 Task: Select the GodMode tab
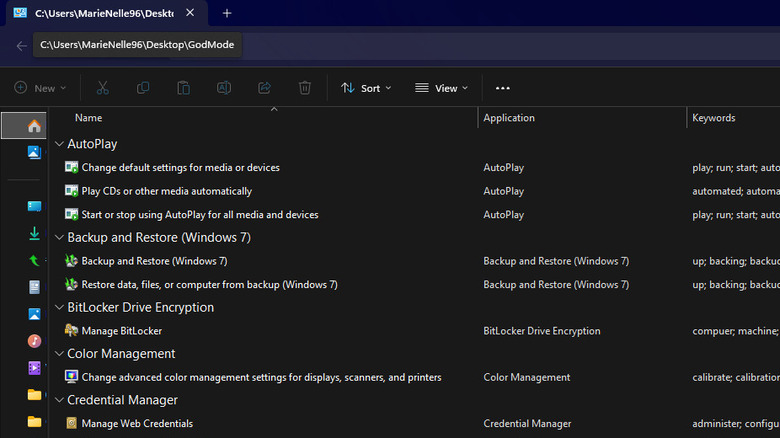point(104,13)
